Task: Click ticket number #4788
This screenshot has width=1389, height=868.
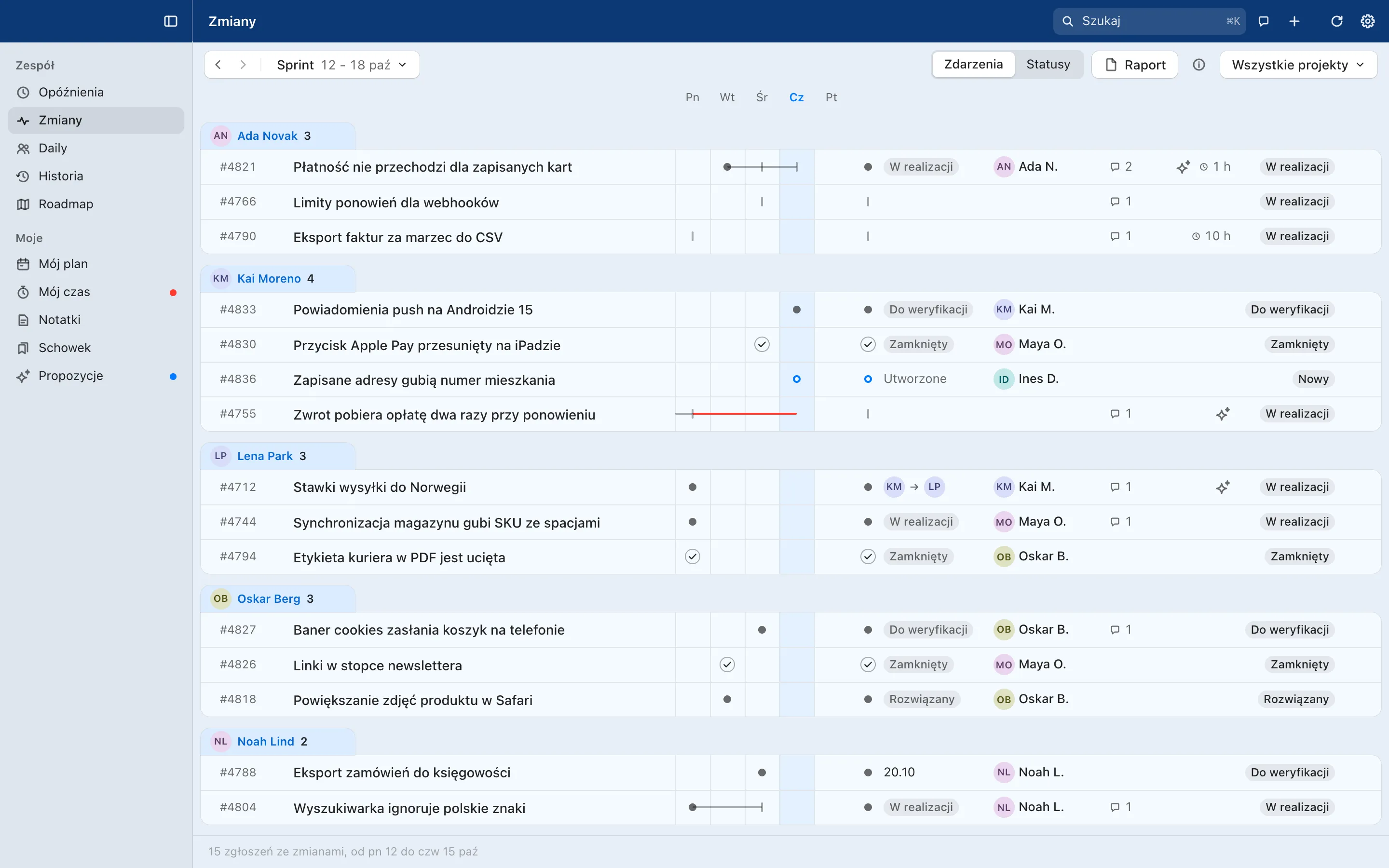Action: click(238, 772)
